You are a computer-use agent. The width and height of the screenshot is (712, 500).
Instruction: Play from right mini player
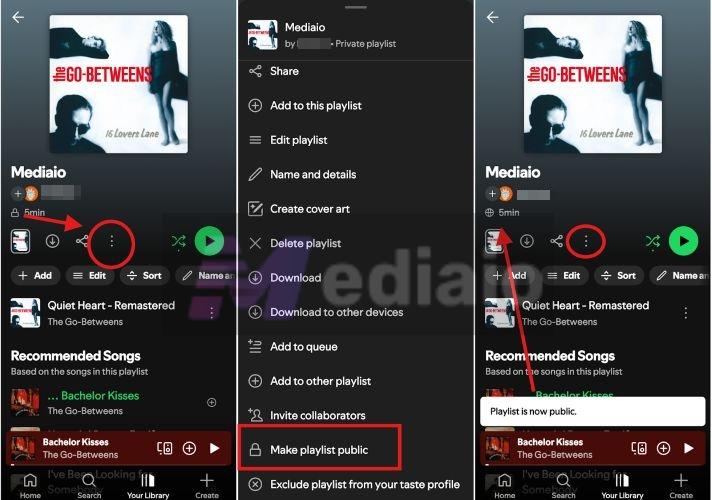(x=688, y=449)
